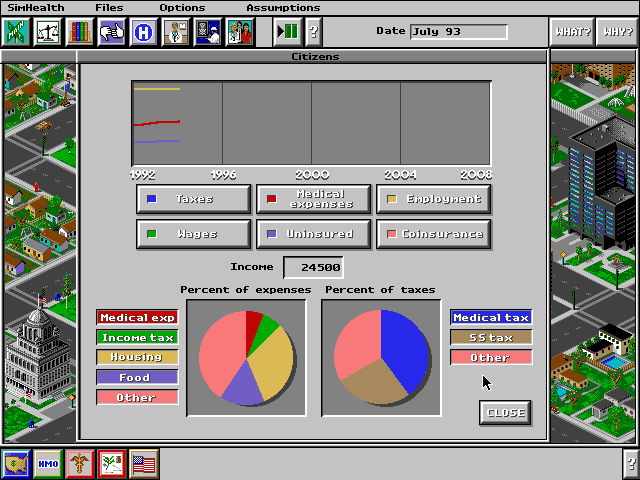Select the caduceus medical icon
Viewport: 640px width, 480px height.
(80, 464)
